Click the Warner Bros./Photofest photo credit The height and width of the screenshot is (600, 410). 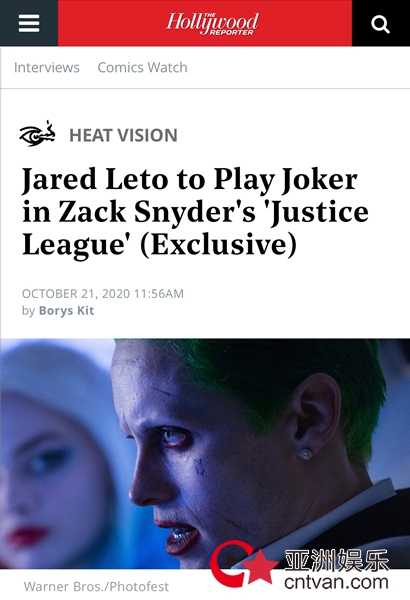96,587
